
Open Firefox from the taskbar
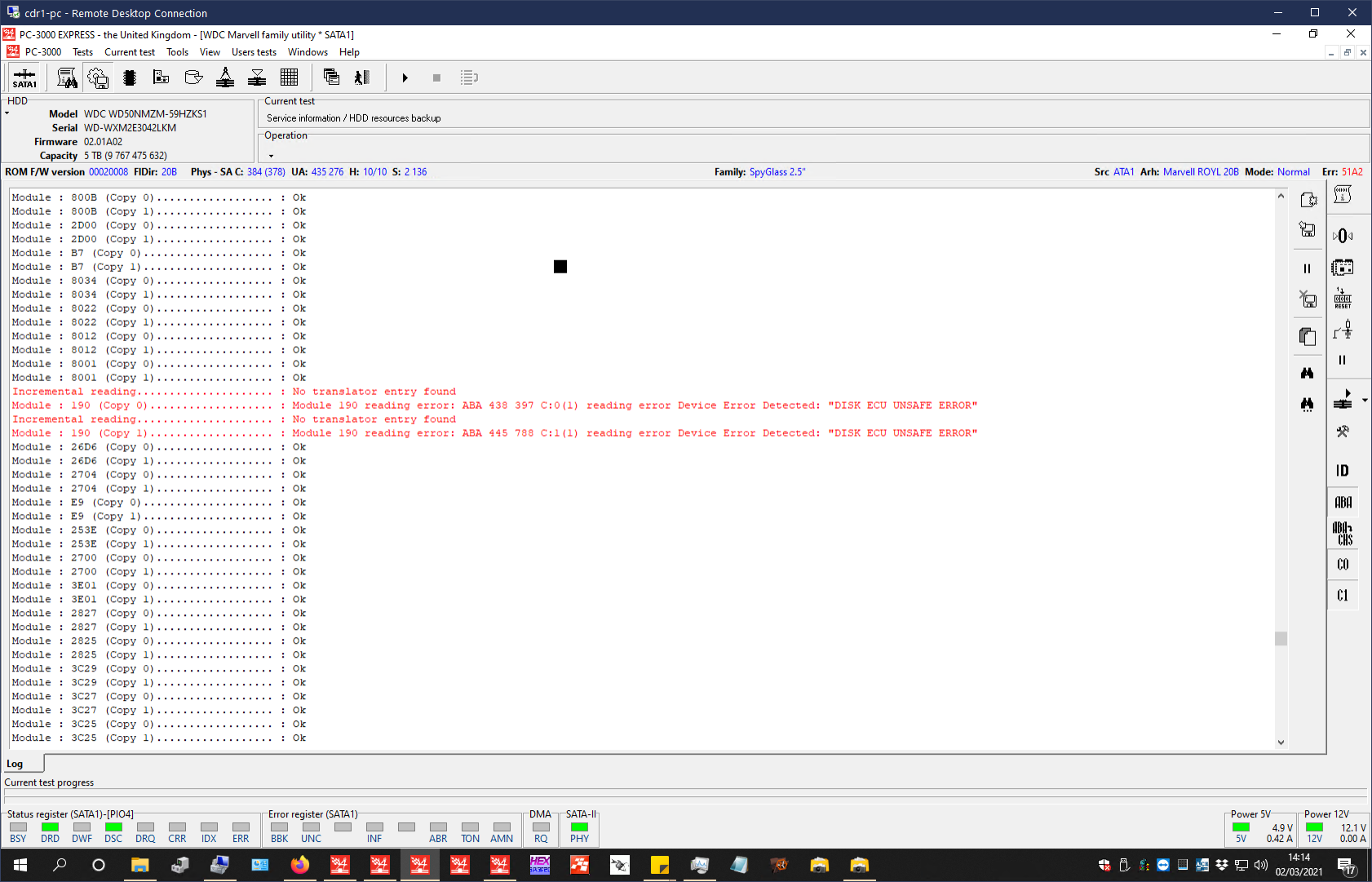[x=299, y=865]
